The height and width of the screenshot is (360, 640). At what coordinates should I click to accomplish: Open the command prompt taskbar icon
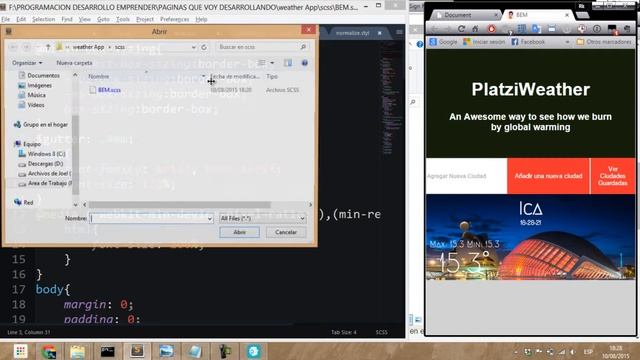[x=107, y=351]
